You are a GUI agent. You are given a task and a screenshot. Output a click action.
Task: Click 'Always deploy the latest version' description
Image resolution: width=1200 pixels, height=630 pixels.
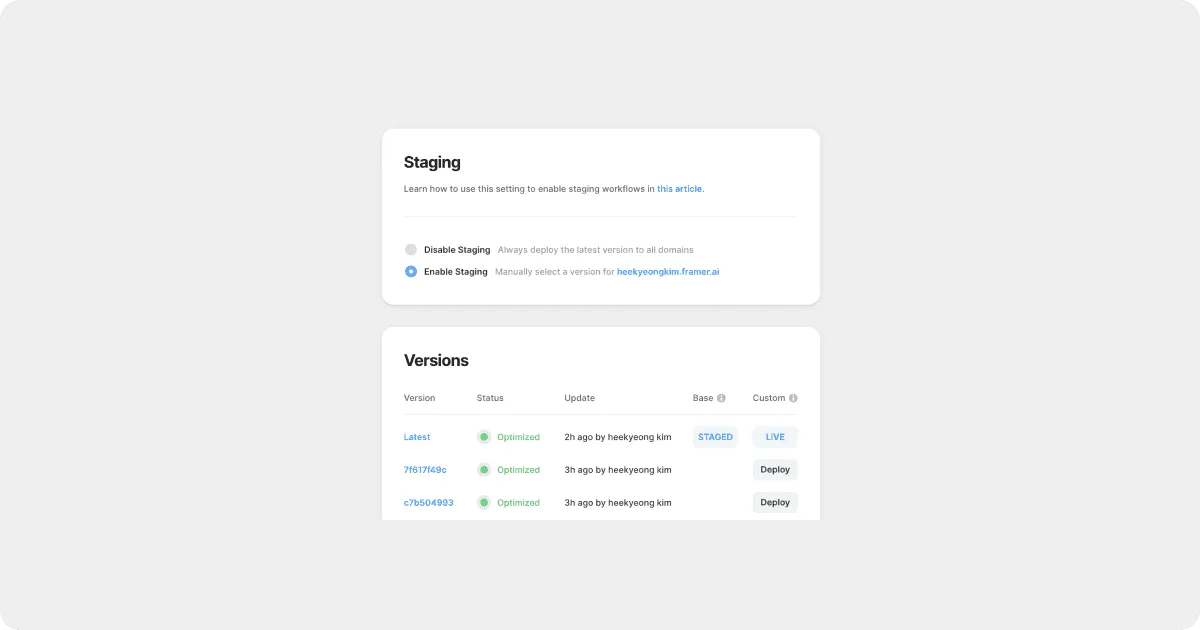pyautogui.click(x=596, y=250)
